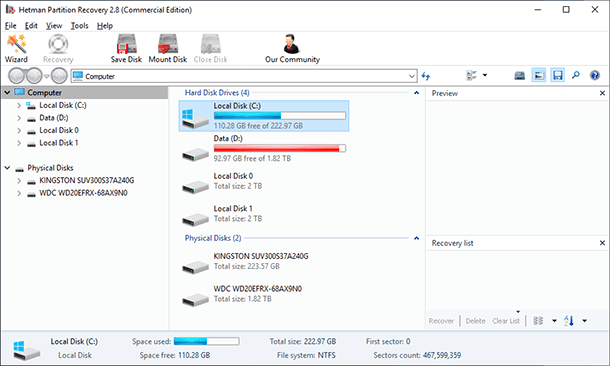Collapse the Physical Disks (2) group
The image size is (610, 366).
[x=416, y=238]
